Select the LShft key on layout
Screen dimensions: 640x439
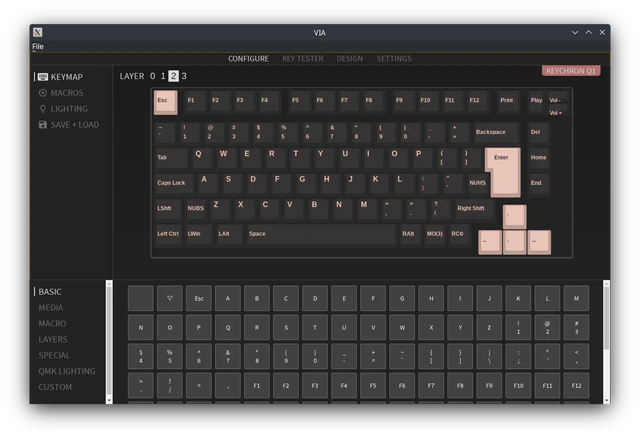pos(168,209)
